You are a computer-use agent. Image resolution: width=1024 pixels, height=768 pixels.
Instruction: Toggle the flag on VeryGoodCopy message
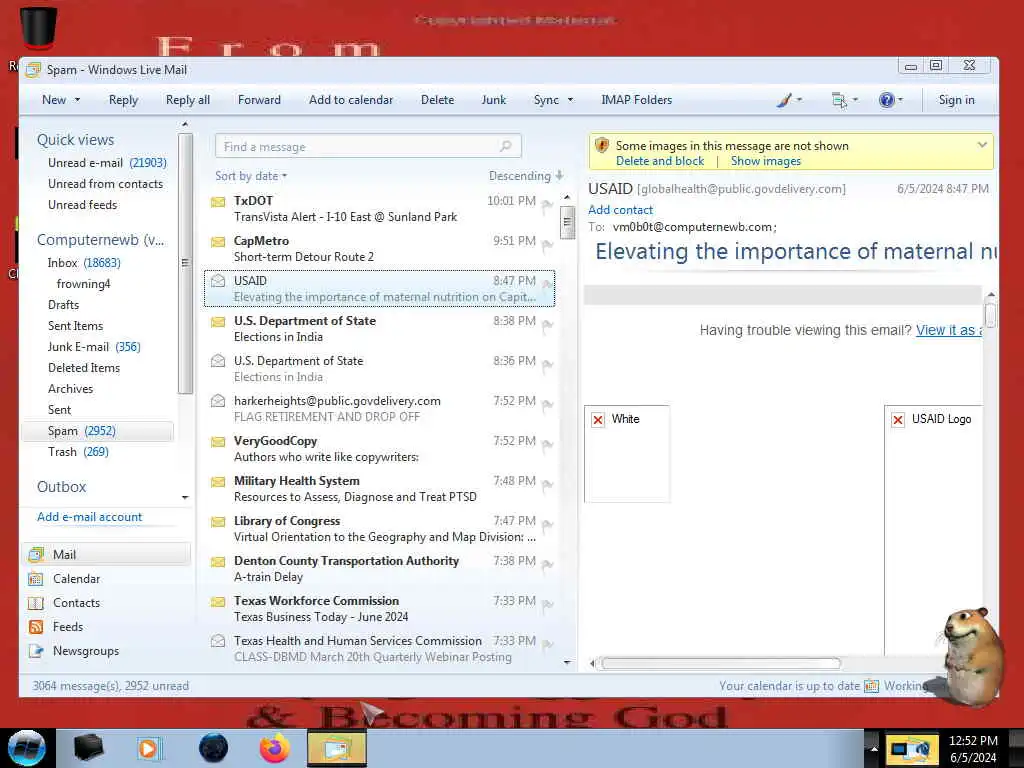[547, 445]
